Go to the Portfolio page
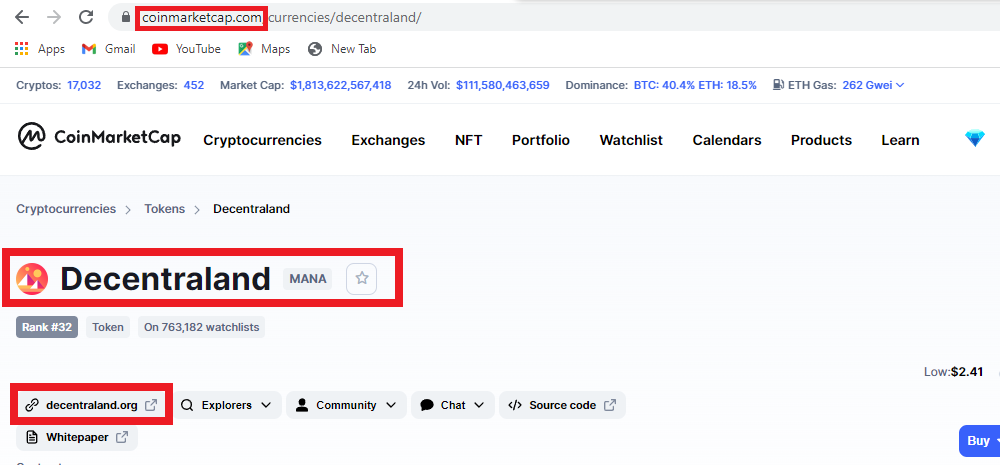 (x=541, y=140)
